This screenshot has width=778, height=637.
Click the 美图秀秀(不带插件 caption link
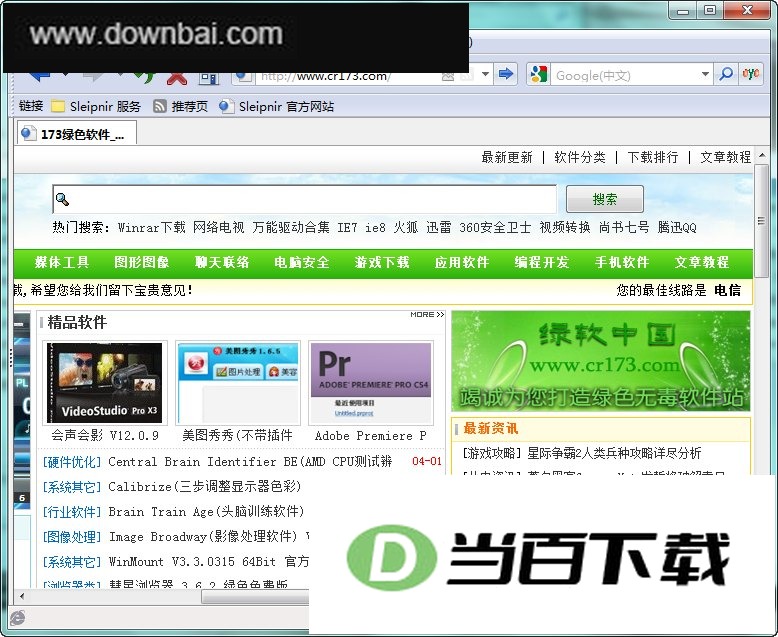238,436
